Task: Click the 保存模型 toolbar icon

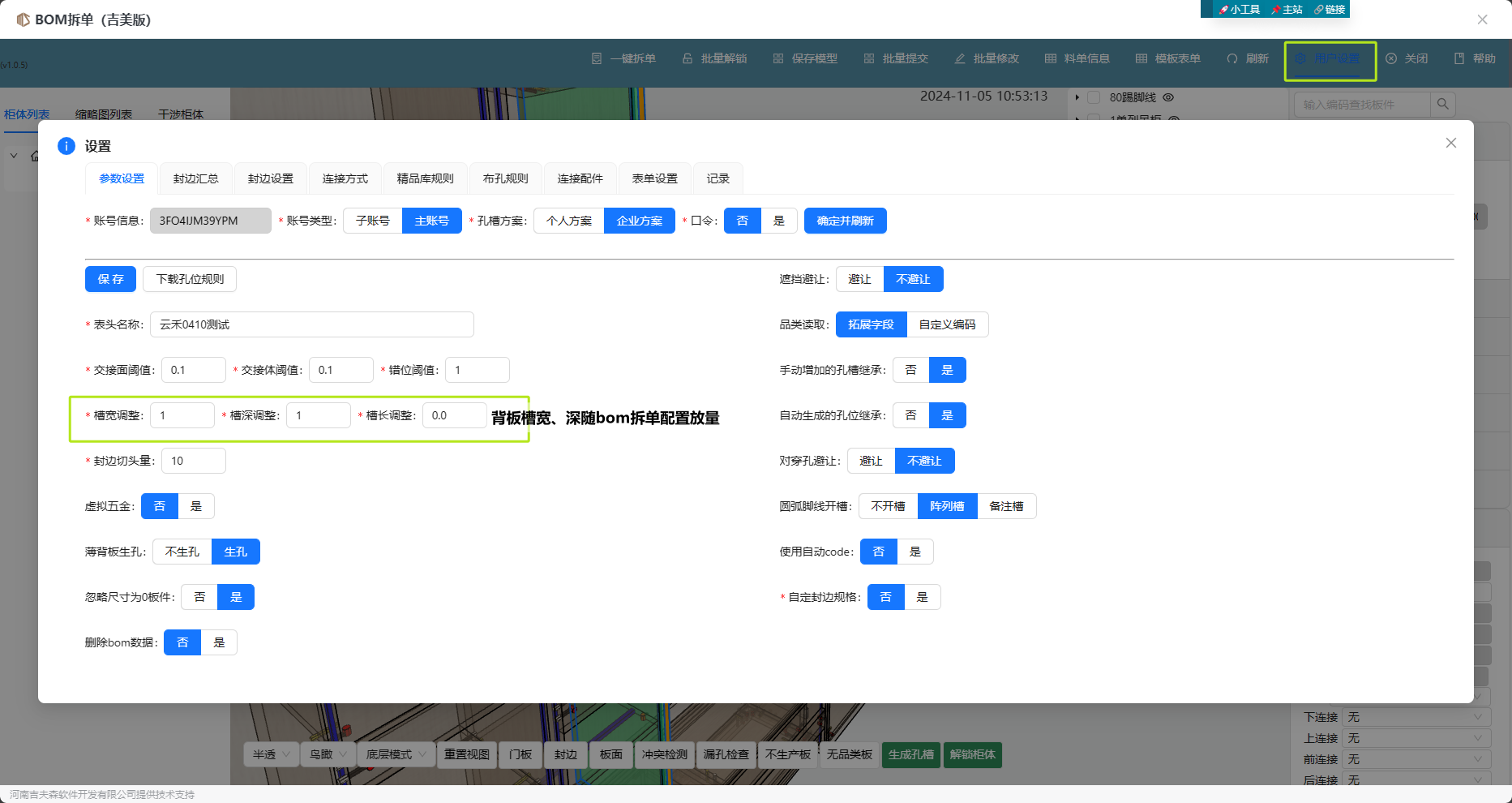Action: tap(778, 58)
